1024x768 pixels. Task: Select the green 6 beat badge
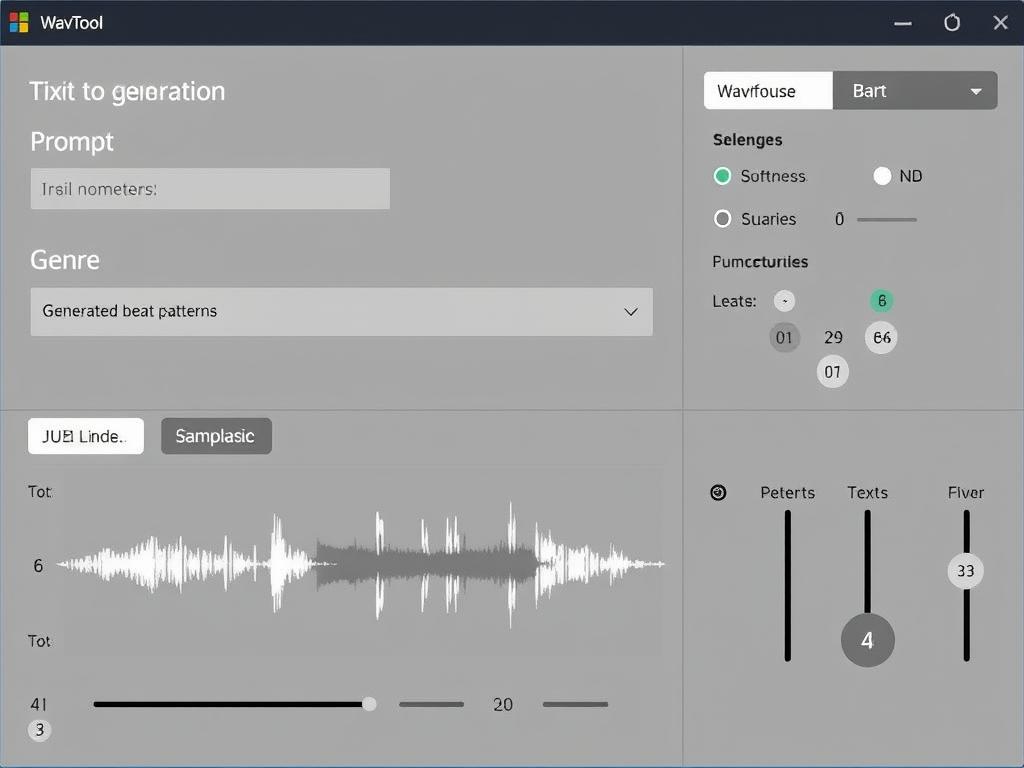click(881, 300)
